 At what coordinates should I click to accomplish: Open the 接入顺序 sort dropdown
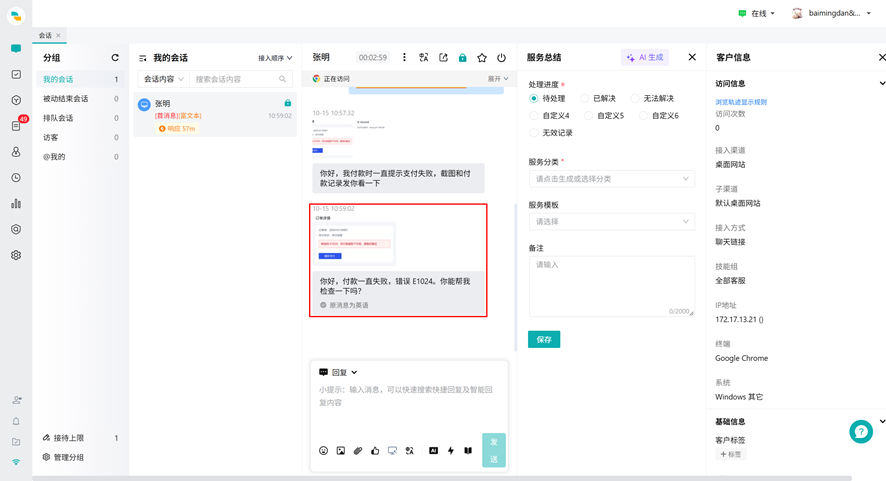click(x=275, y=58)
